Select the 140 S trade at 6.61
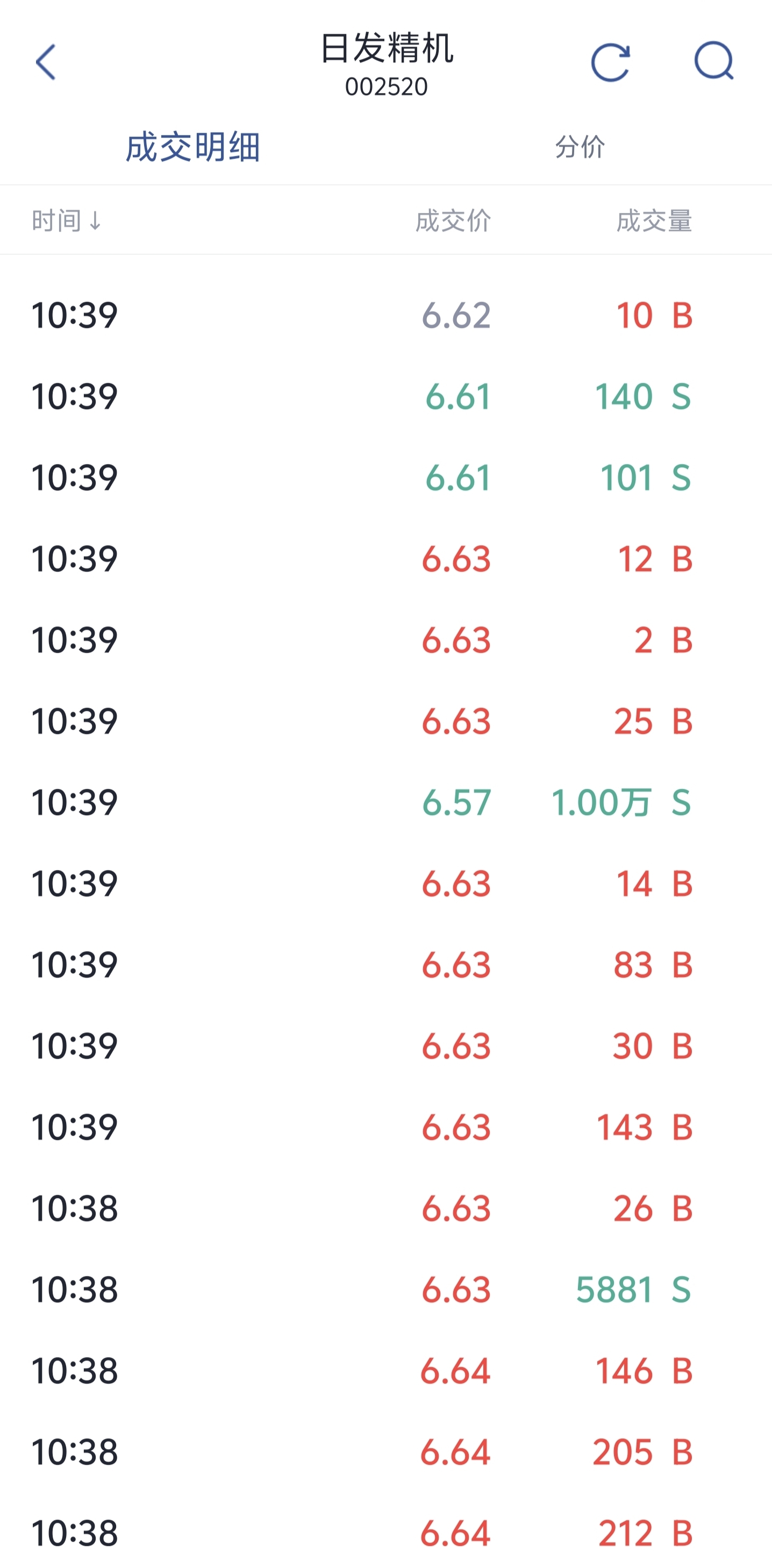The image size is (772, 1568). (385, 397)
